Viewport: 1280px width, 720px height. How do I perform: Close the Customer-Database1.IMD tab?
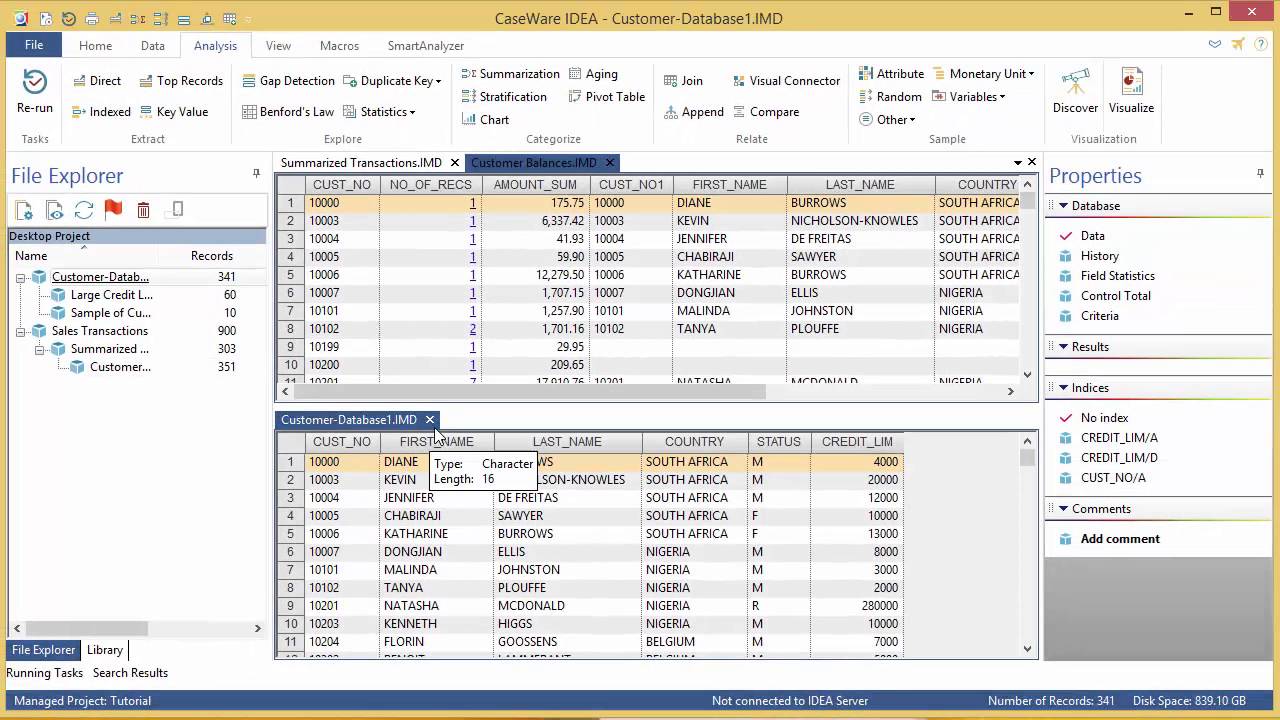coord(430,420)
